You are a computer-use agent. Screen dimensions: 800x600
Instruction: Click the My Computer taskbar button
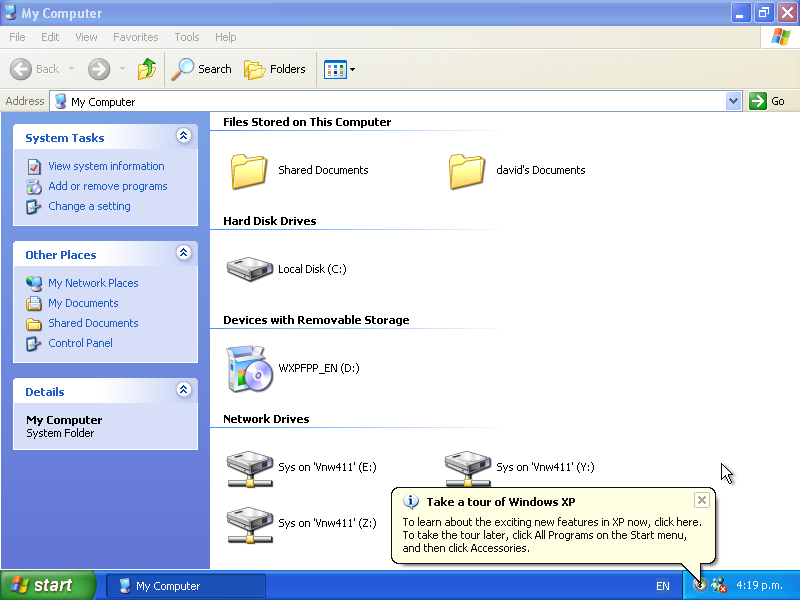pyautogui.click(x=186, y=586)
